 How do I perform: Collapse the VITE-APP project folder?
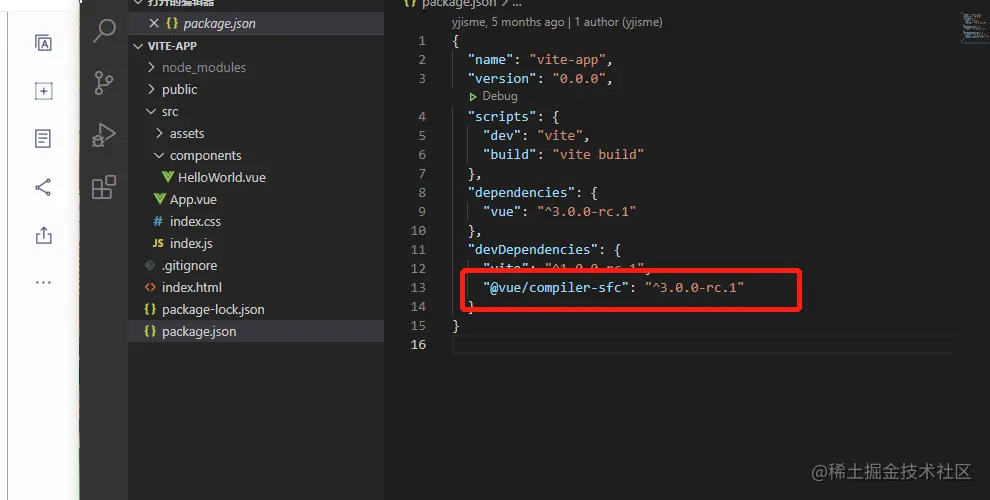[x=138, y=46]
